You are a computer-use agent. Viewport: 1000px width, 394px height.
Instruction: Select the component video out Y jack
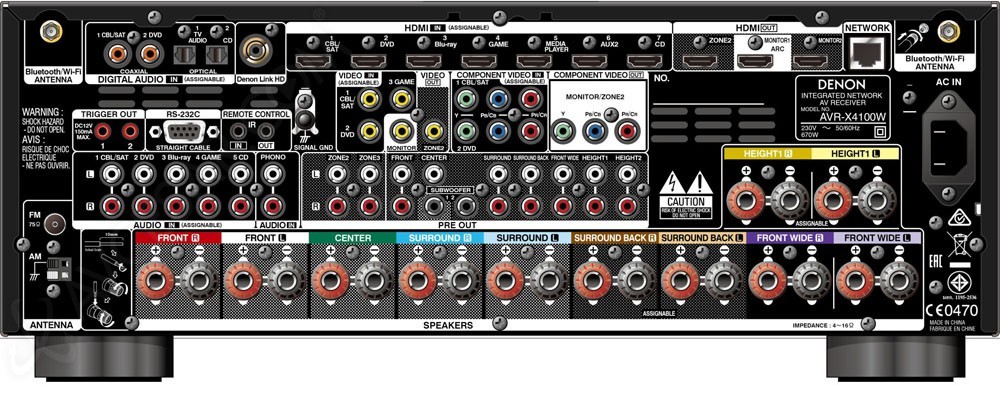tap(562, 132)
